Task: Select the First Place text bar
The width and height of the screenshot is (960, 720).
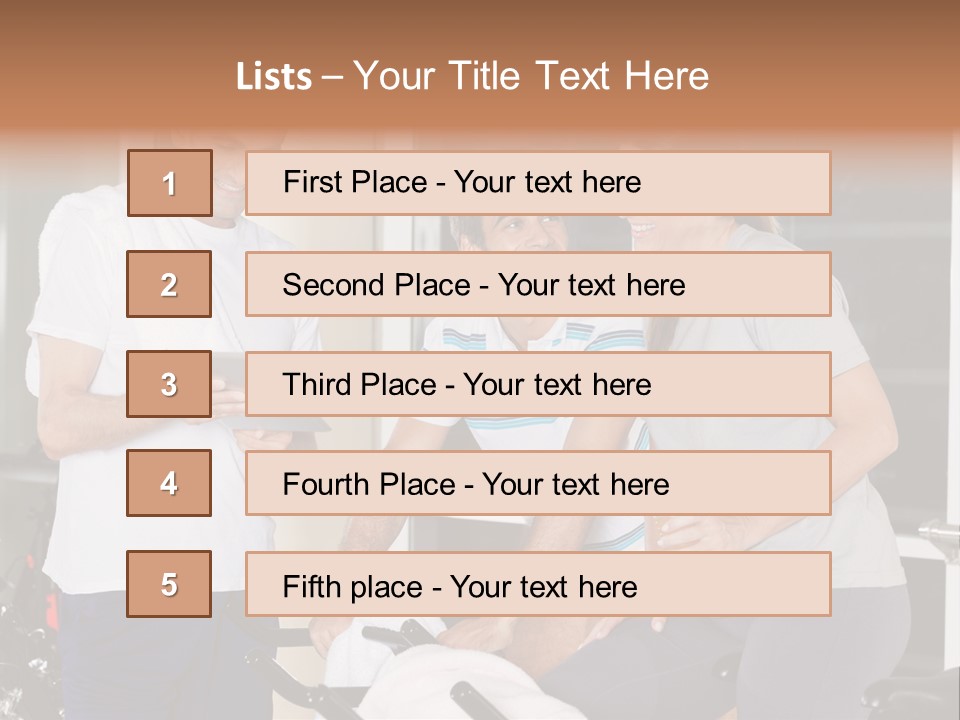Action: pos(538,183)
